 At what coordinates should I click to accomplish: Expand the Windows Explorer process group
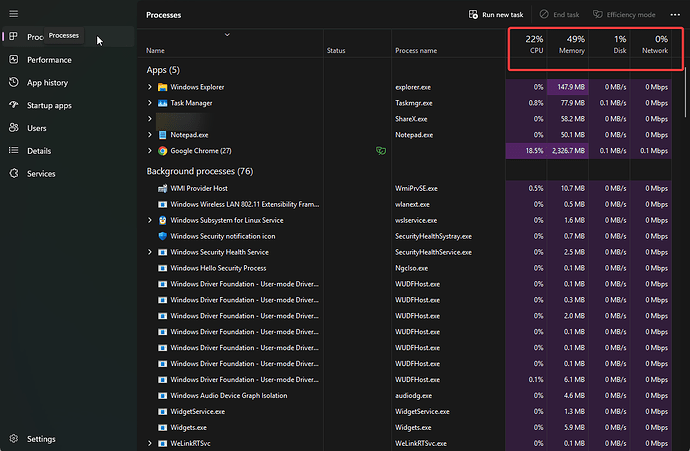coord(150,87)
